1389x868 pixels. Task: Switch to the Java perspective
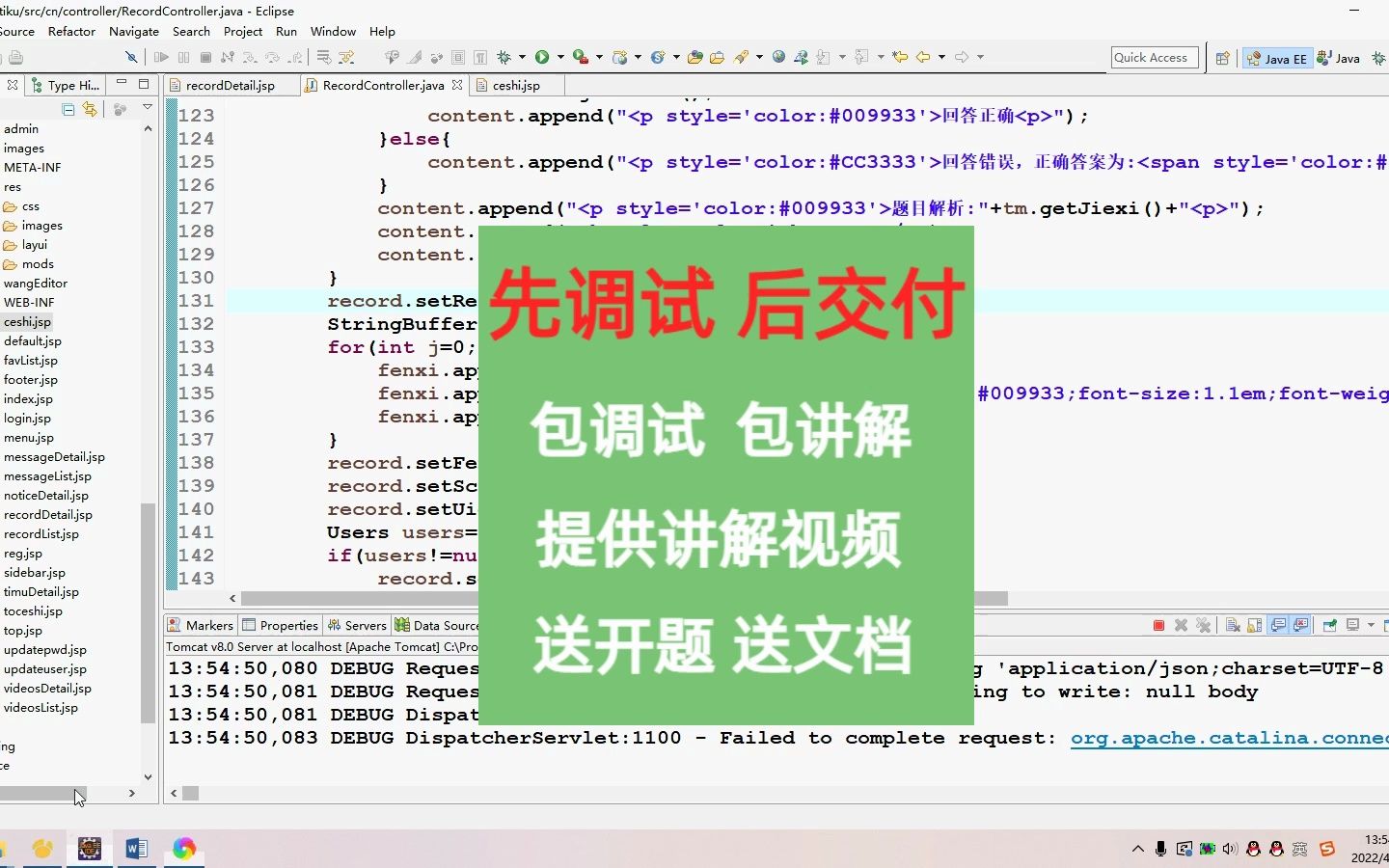[1339, 58]
